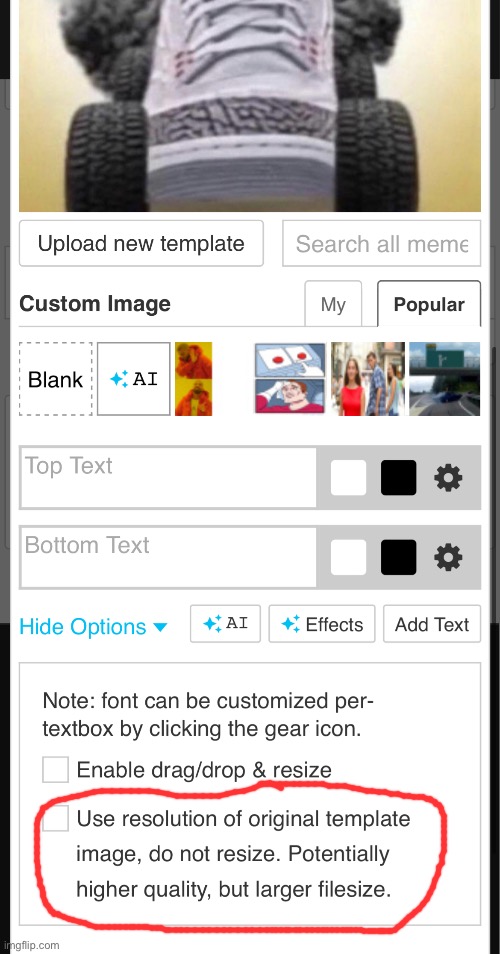The height and width of the screenshot is (954, 500).
Task: Select the AI template tile with sparkles
Action: pyautogui.click(x=134, y=379)
